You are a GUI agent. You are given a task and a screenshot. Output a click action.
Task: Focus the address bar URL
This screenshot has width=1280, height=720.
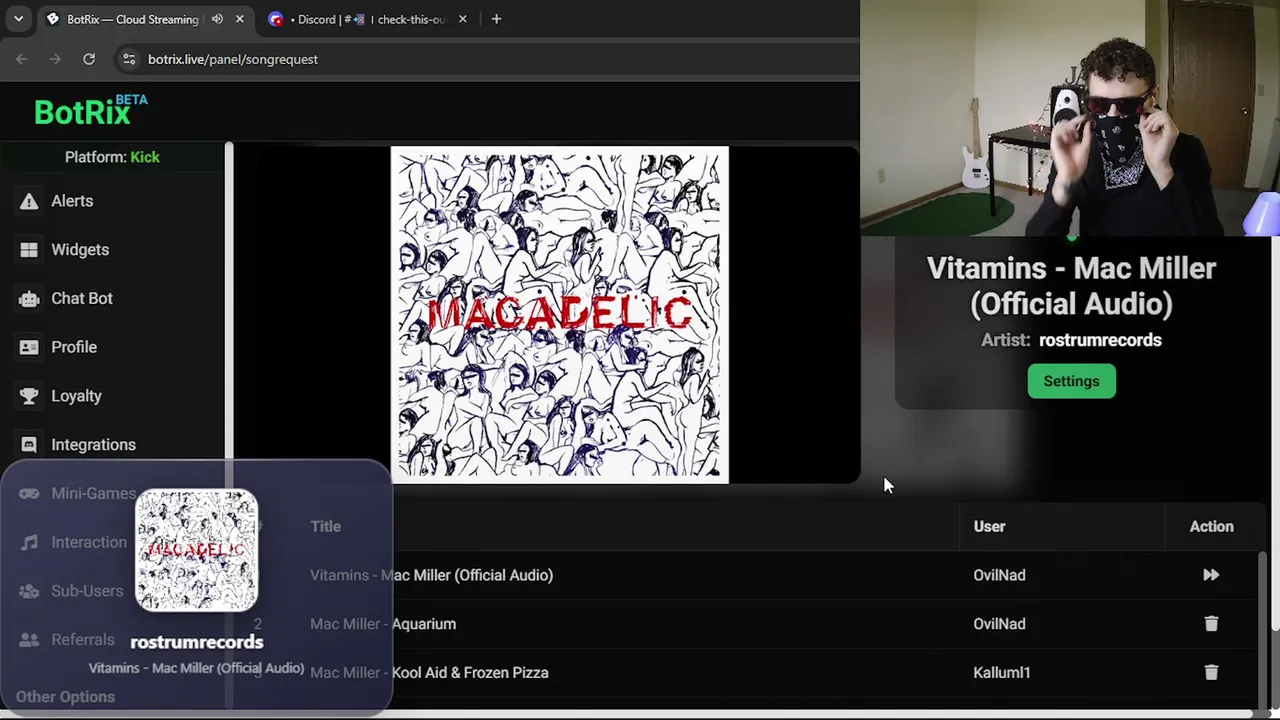233,59
